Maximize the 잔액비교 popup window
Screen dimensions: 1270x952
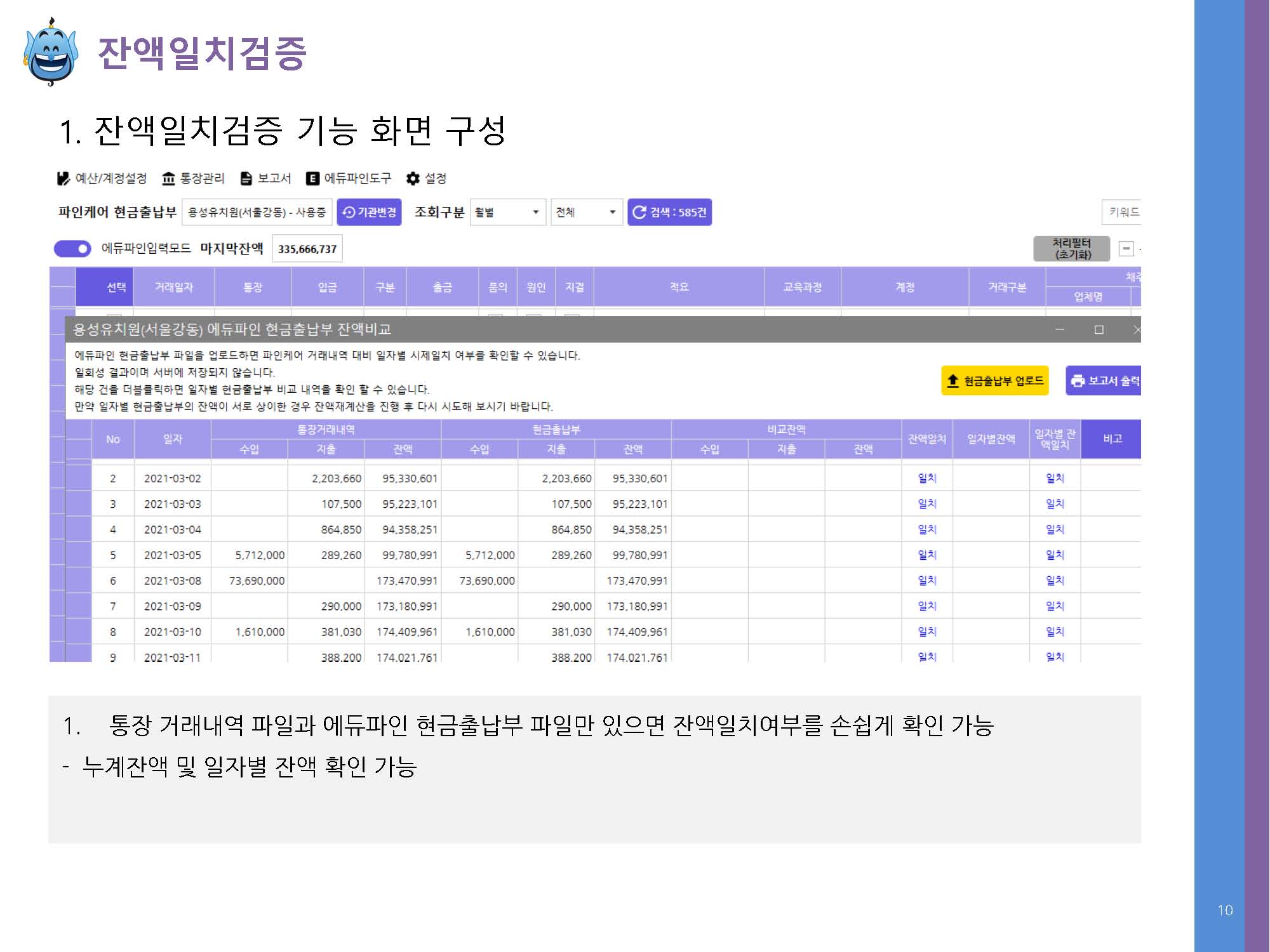coord(1099,329)
